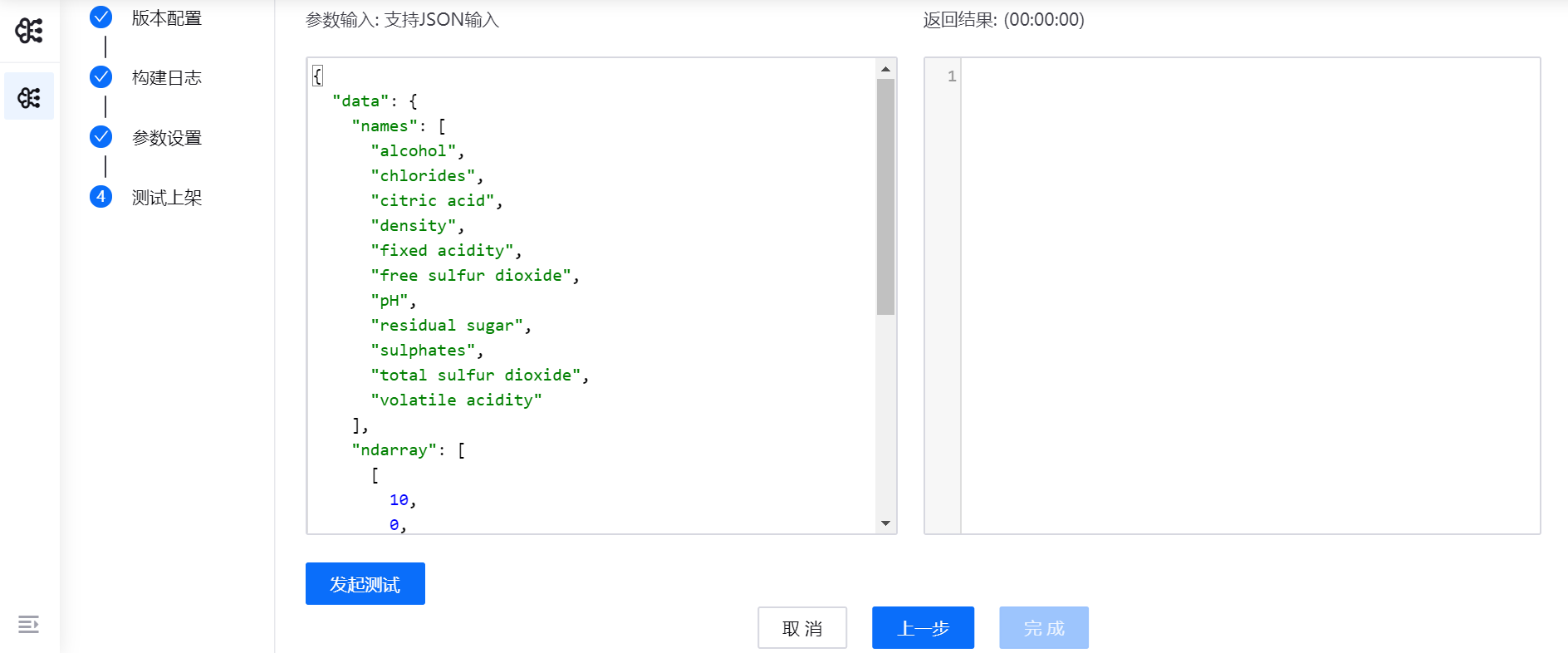Click the "fixed acidity" entry
This screenshot has height=653, width=1568.
(x=442, y=250)
